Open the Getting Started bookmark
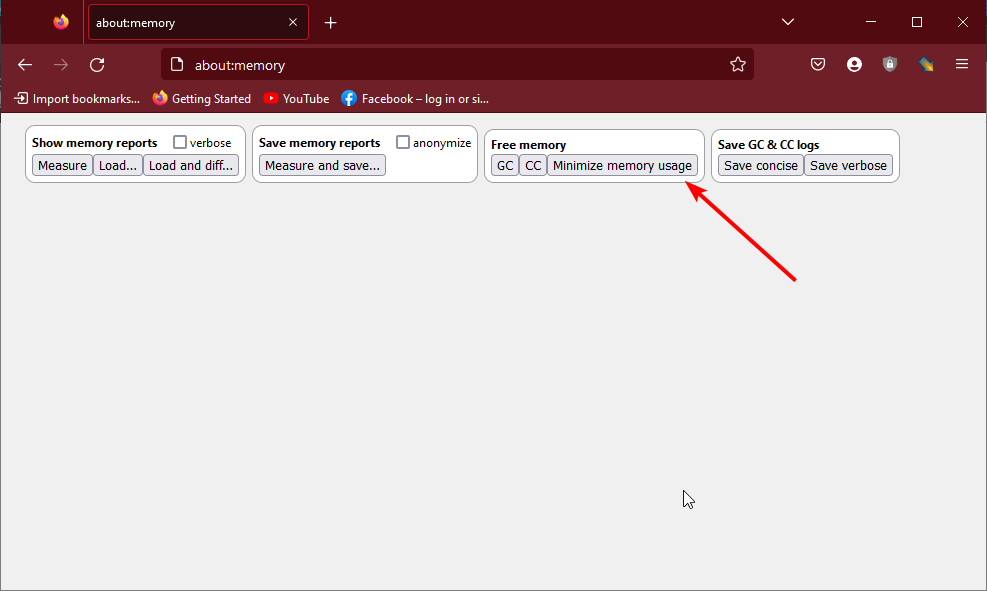Viewport: 987px width, 591px height. pyautogui.click(x=202, y=99)
